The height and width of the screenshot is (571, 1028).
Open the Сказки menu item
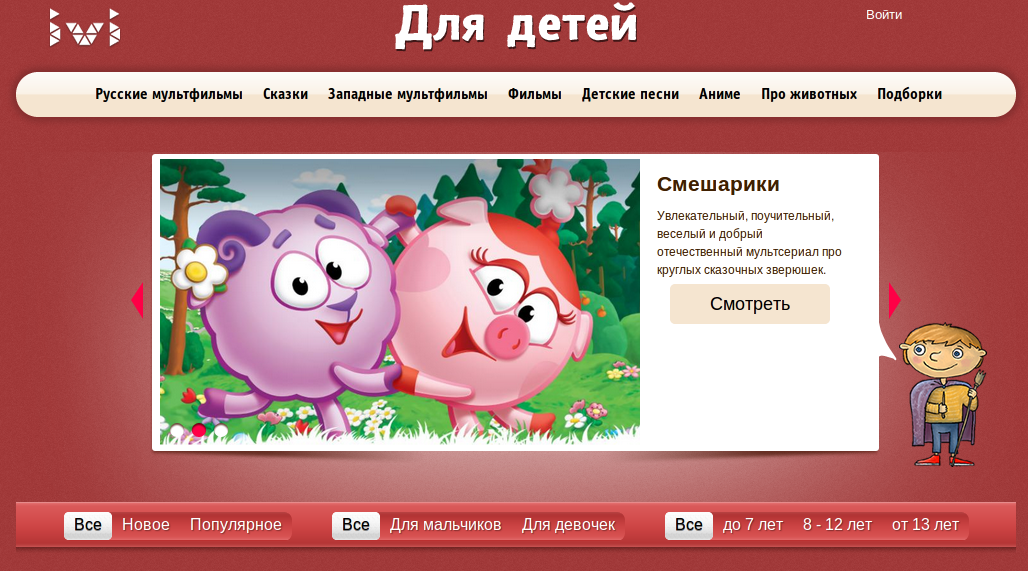[285, 95]
